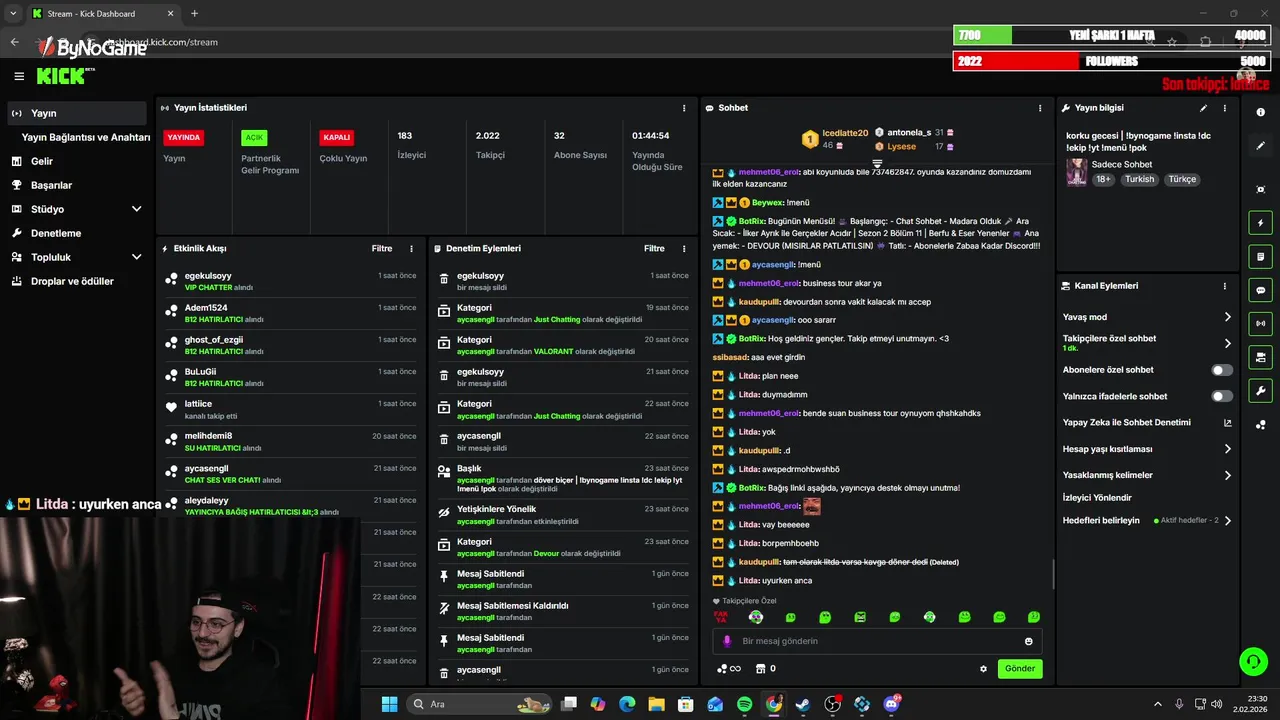1280x720 pixels.
Task: Open the Yayın sidebar item
Action: tap(78, 113)
